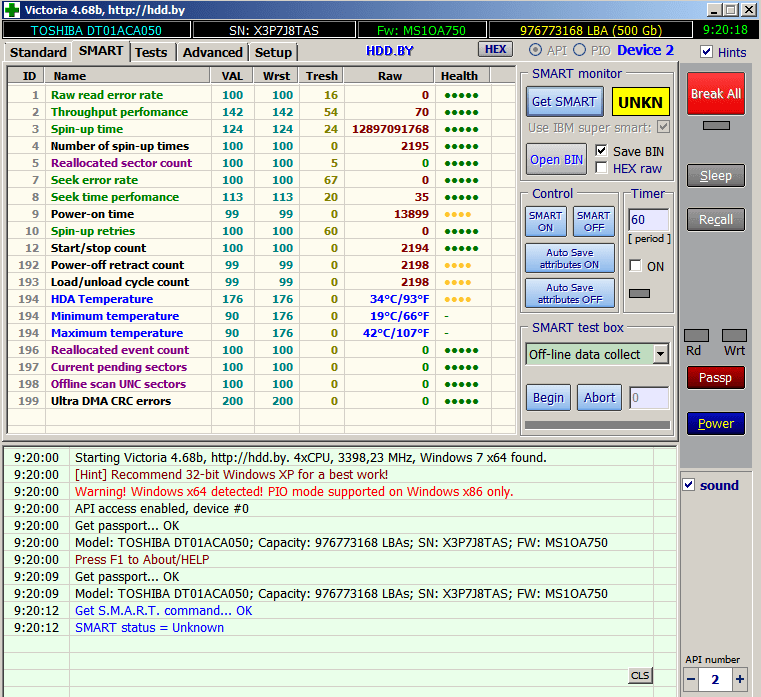Click the Tresh column header

pos(321,76)
